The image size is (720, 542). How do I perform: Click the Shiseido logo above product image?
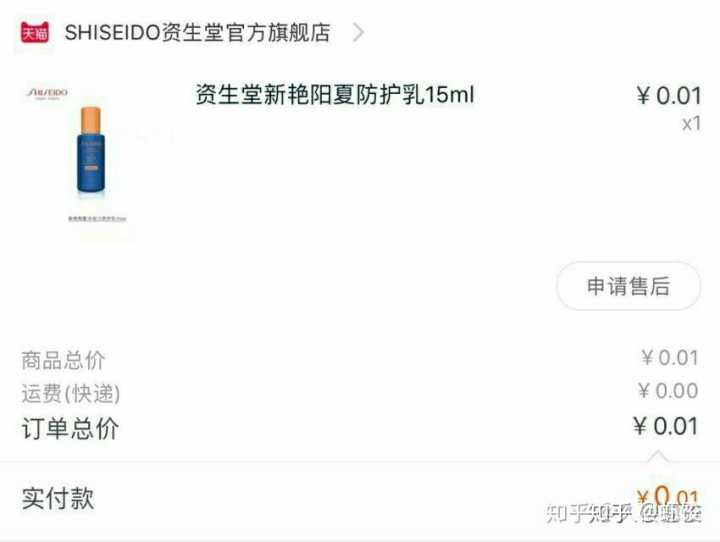click(x=47, y=93)
